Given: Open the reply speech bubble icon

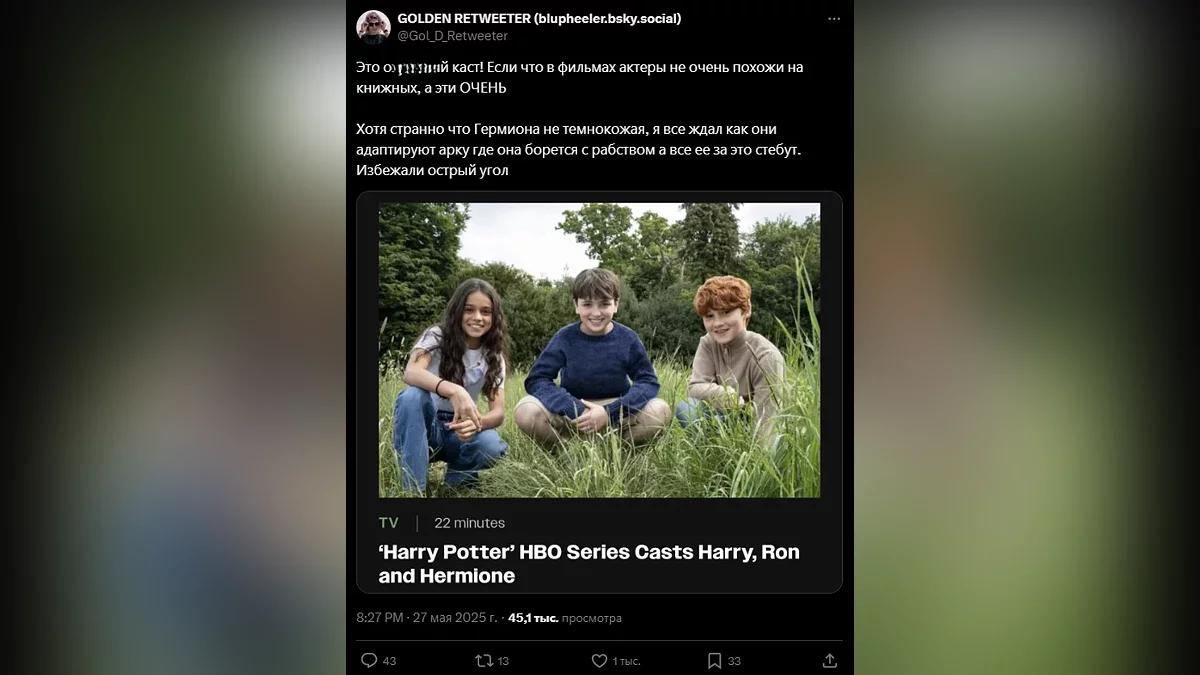Looking at the screenshot, I should 368,661.
